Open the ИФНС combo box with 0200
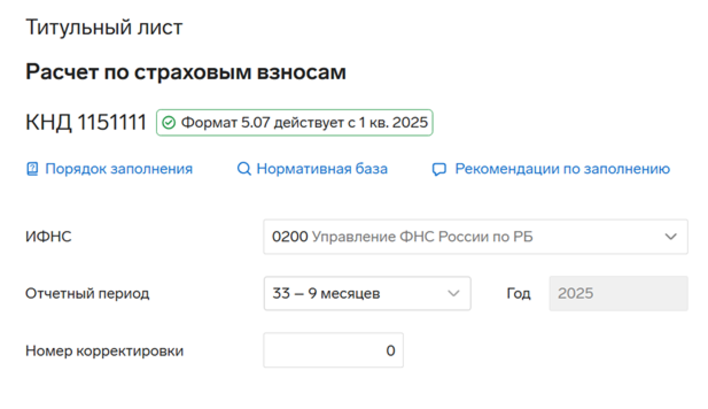Viewport: 708px width, 409px height. [x=460, y=238]
